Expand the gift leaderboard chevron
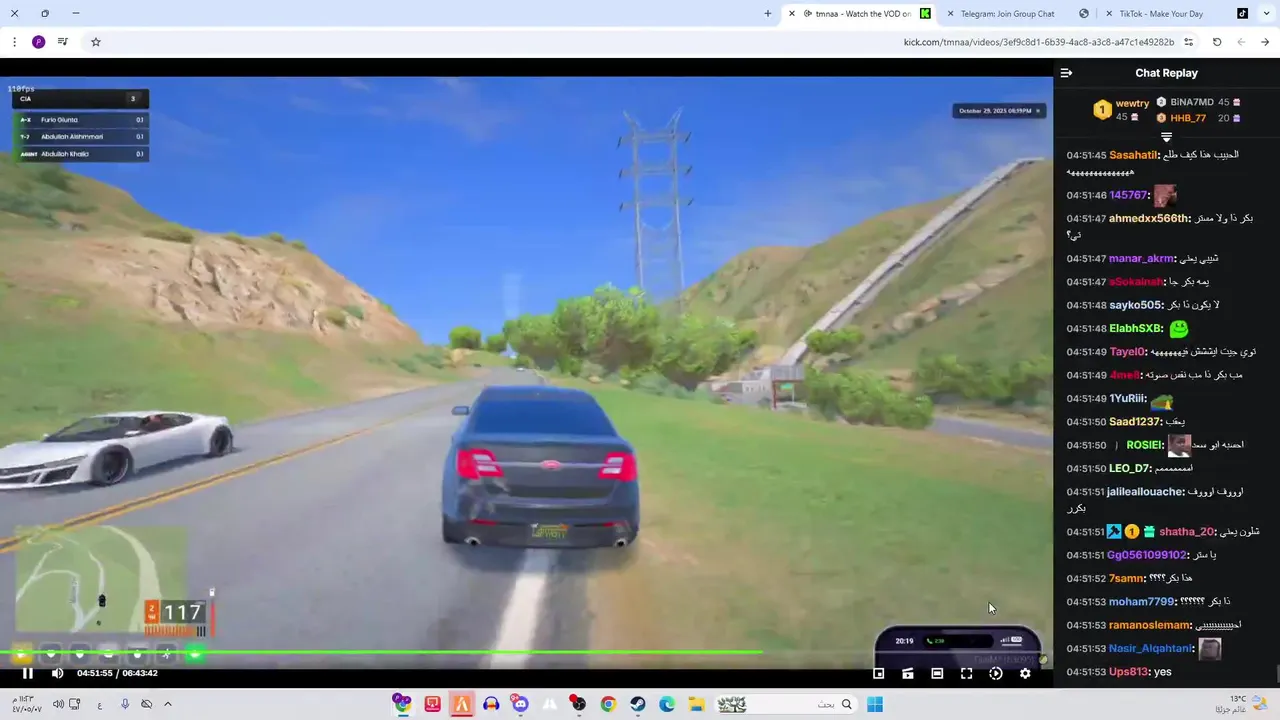 (1166, 136)
